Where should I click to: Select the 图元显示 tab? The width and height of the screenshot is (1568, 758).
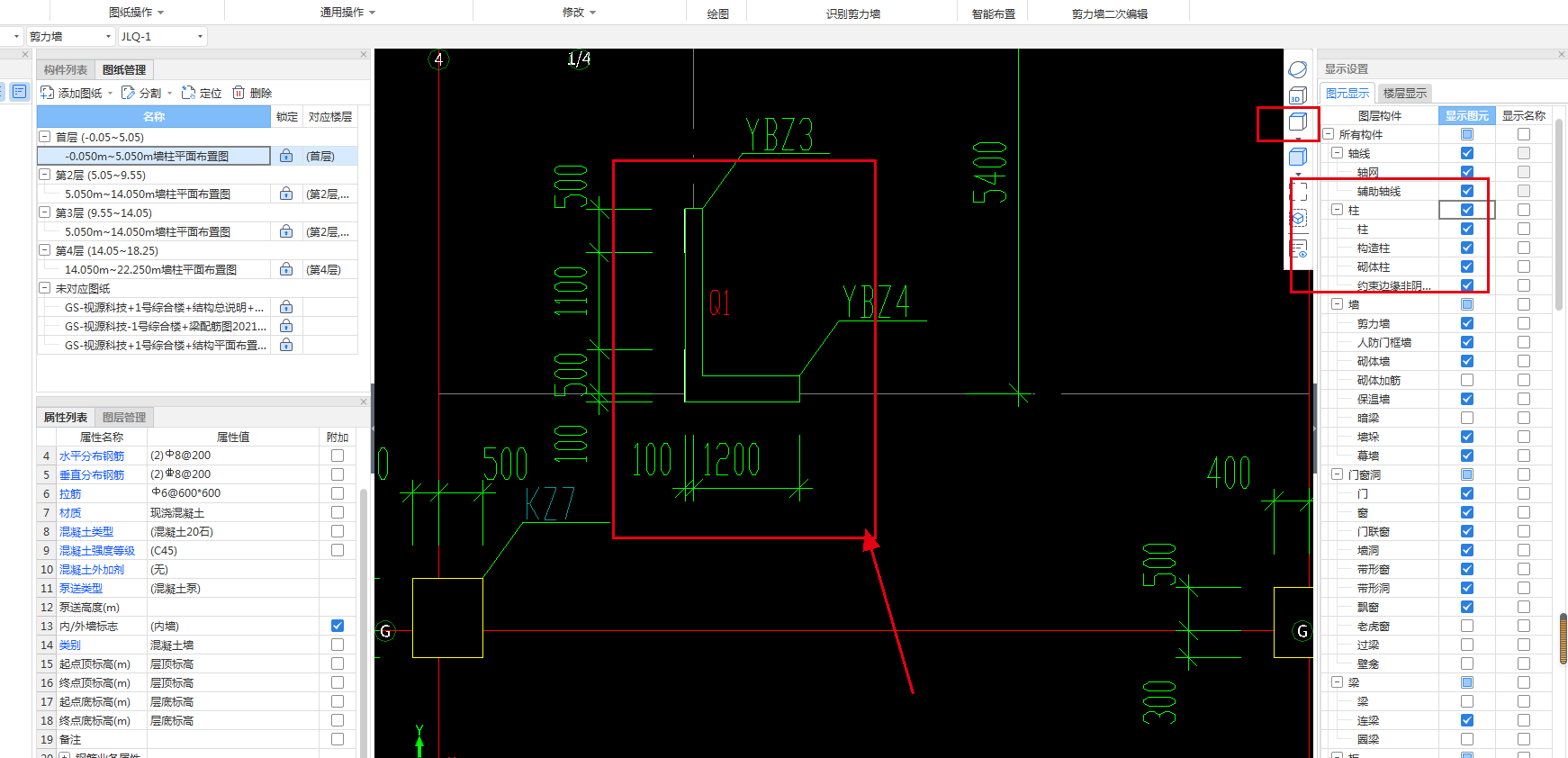pos(1347,93)
